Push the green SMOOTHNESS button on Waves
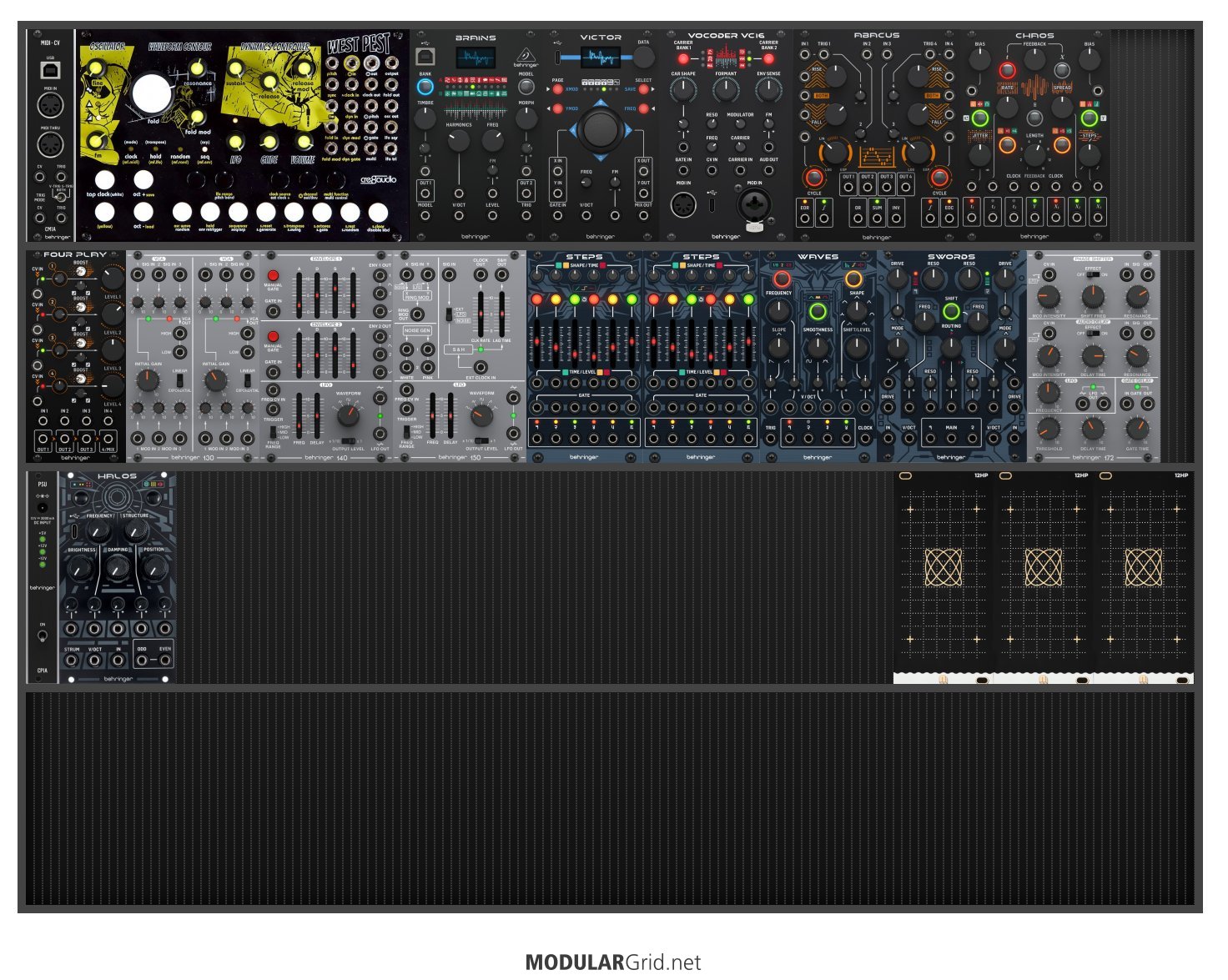This screenshot has height=980, width=1228. (x=818, y=312)
